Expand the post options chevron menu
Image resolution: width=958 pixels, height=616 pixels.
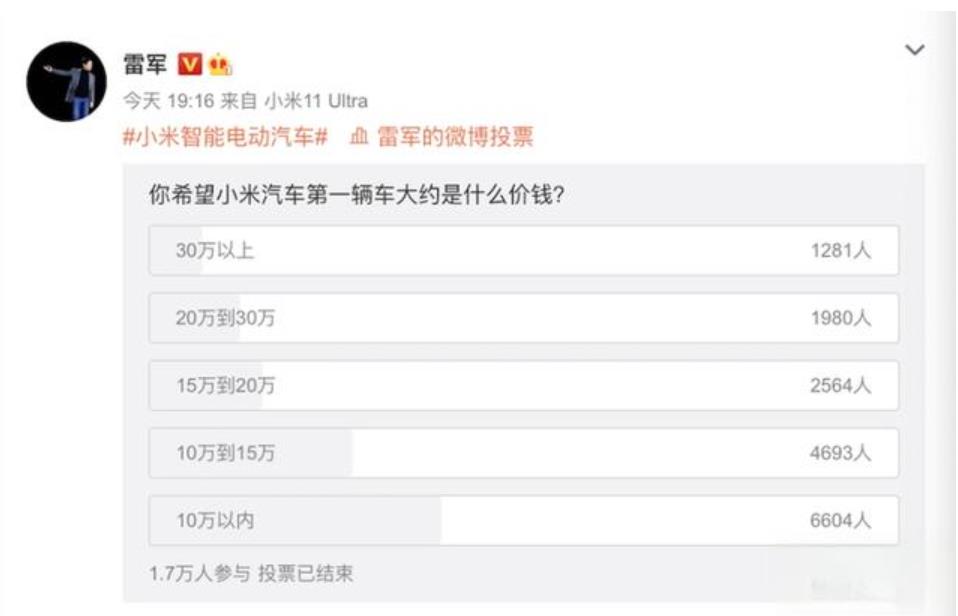pyautogui.click(x=915, y=50)
